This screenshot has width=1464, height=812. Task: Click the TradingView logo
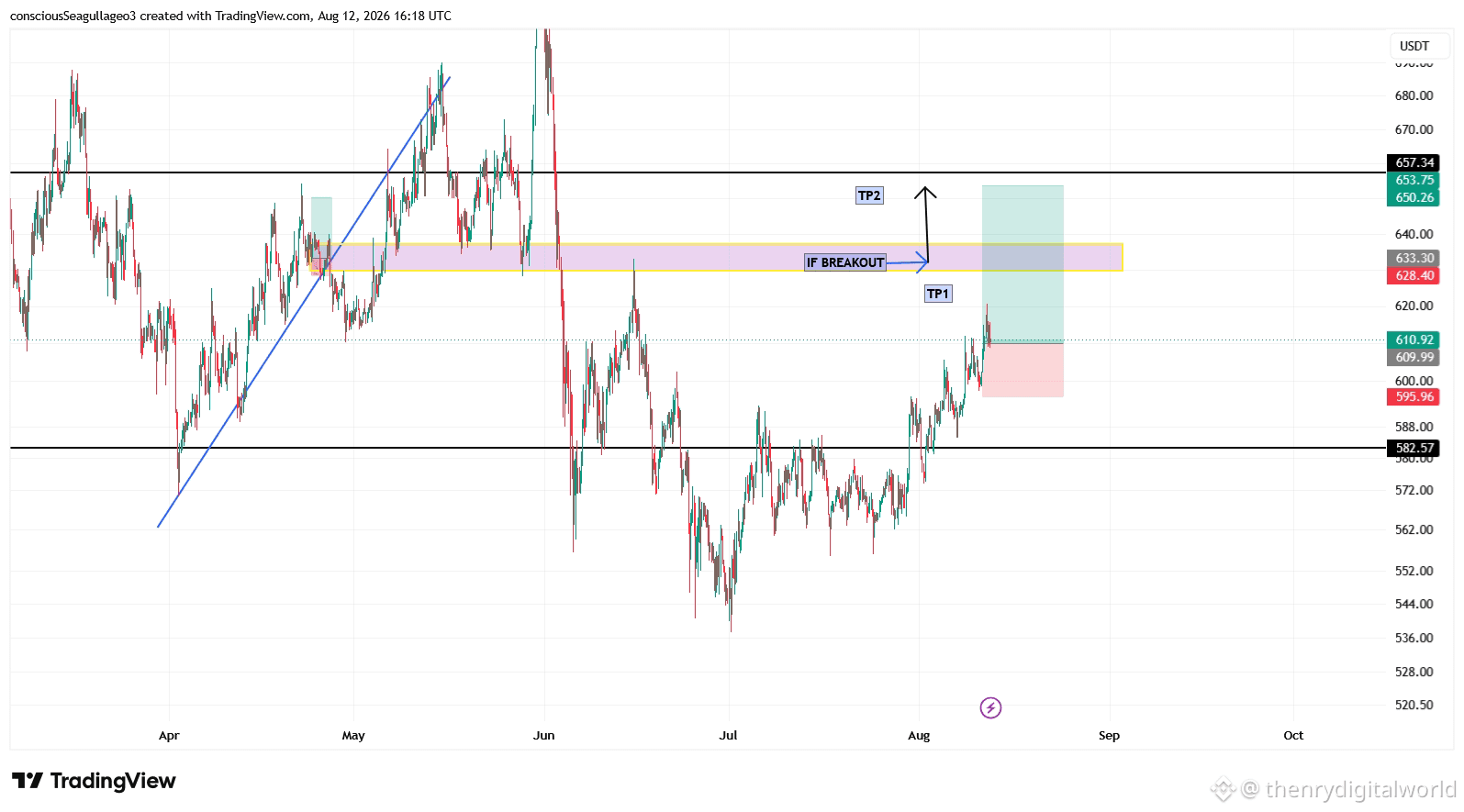94,781
